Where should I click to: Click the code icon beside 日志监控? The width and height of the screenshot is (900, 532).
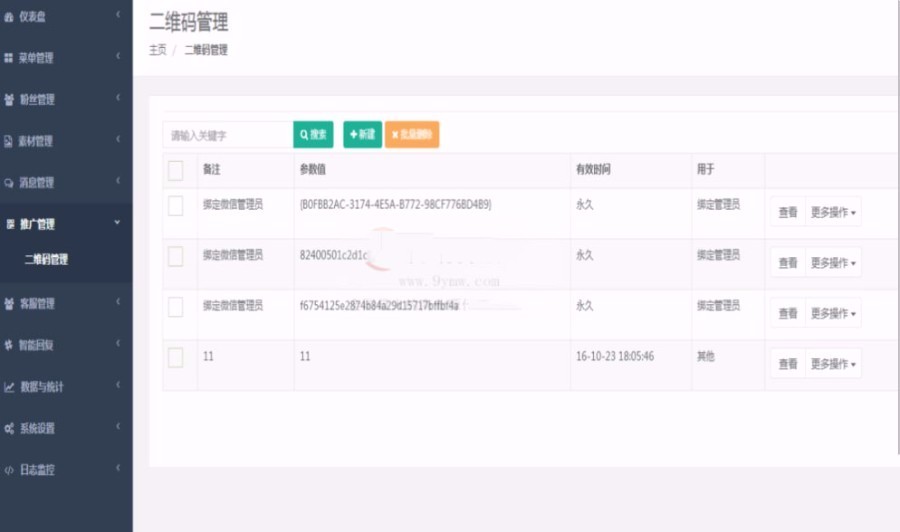pos(9,470)
